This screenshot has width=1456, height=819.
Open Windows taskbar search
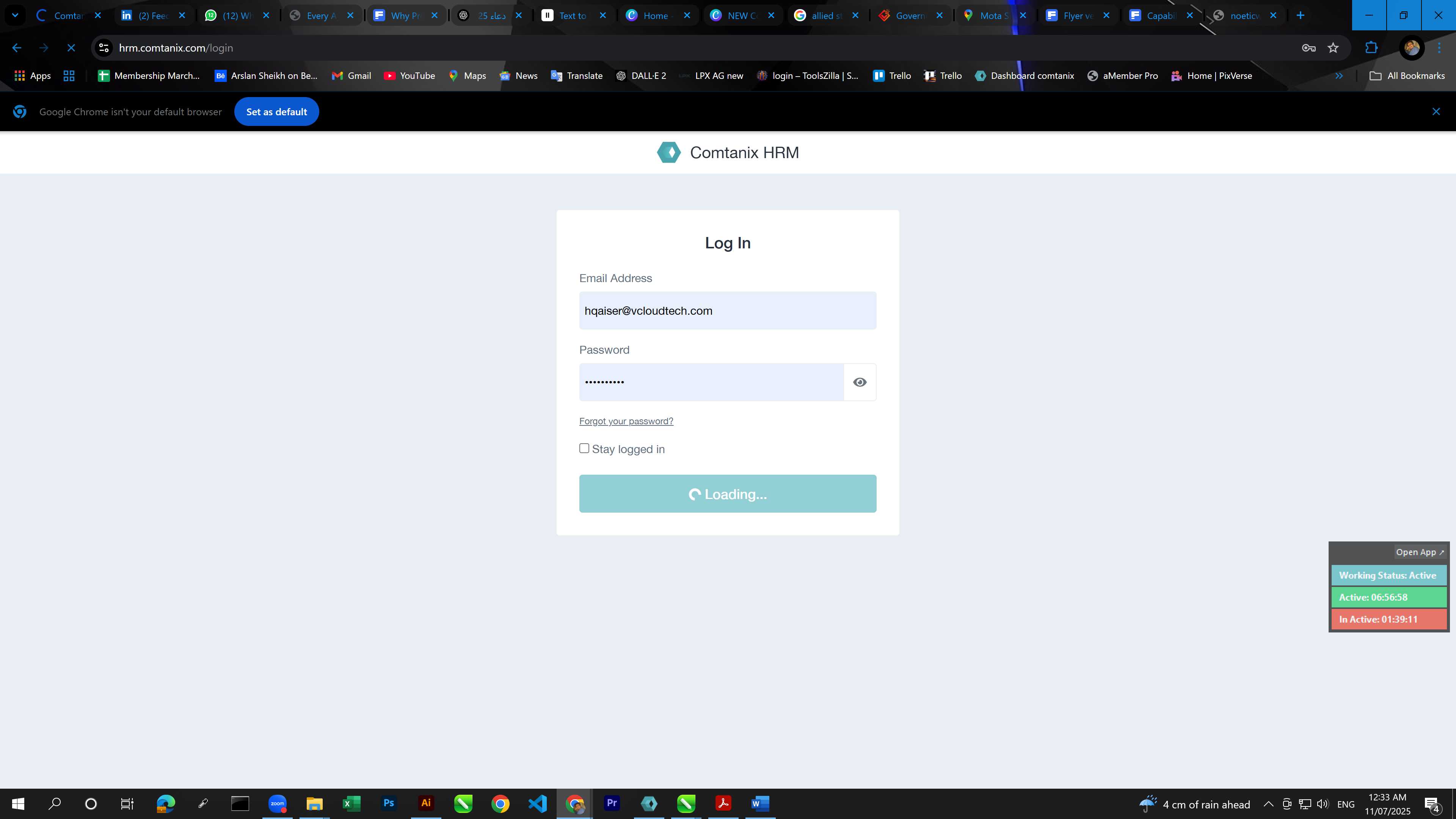point(55,804)
